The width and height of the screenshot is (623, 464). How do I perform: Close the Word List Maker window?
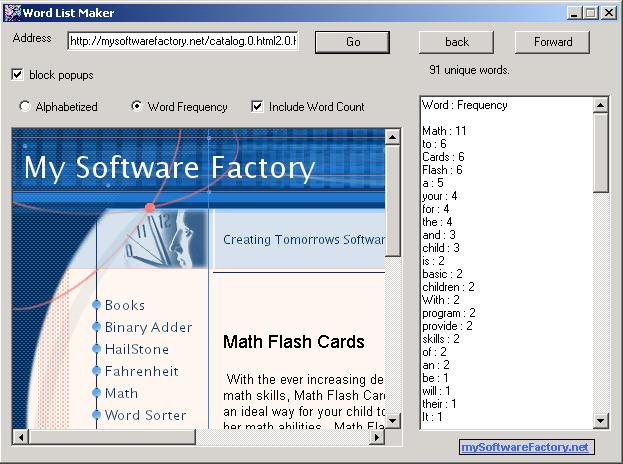(x=609, y=13)
